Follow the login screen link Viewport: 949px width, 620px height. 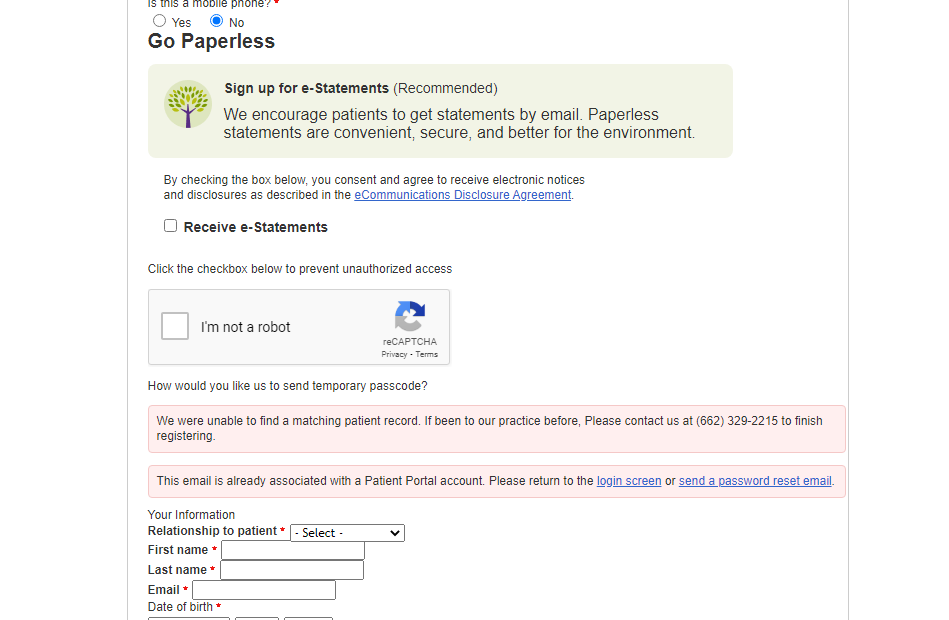click(629, 481)
